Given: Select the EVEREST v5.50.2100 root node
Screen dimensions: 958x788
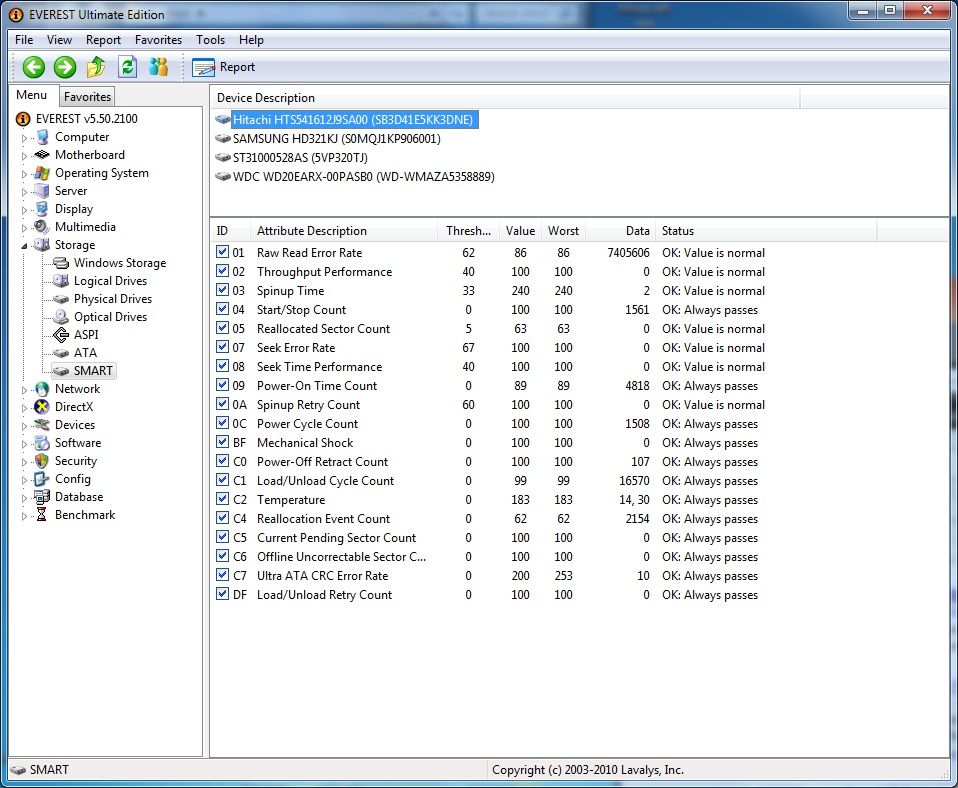Looking at the screenshot, I should tap(87, 119).
